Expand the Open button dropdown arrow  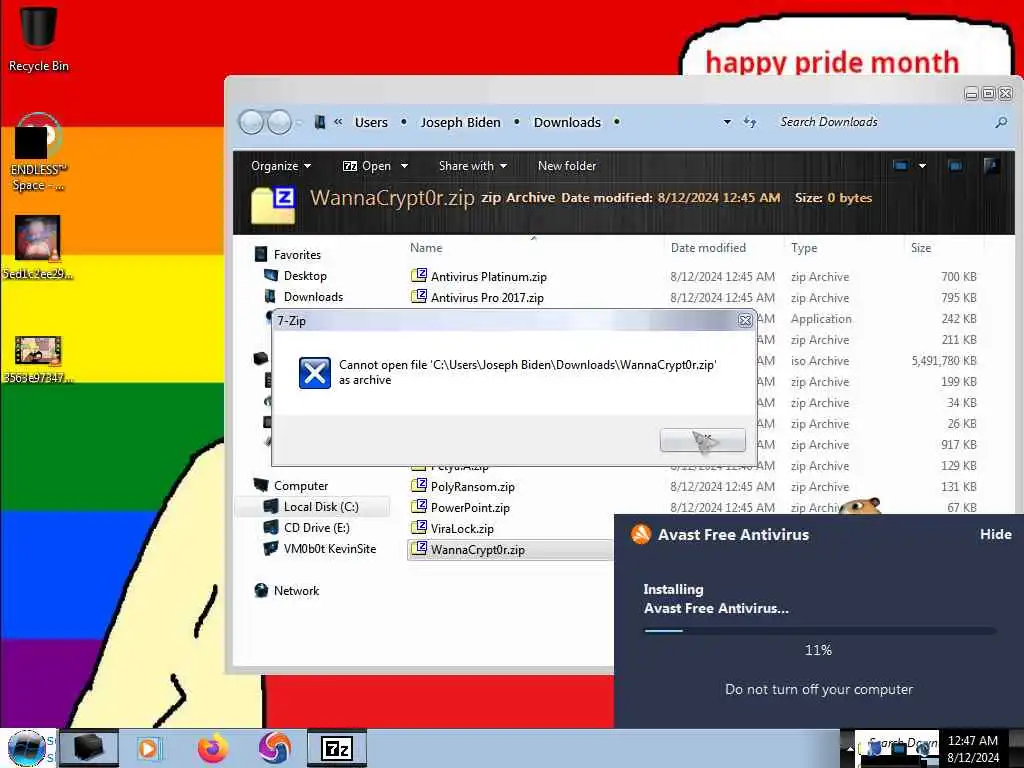pos(404,166)
